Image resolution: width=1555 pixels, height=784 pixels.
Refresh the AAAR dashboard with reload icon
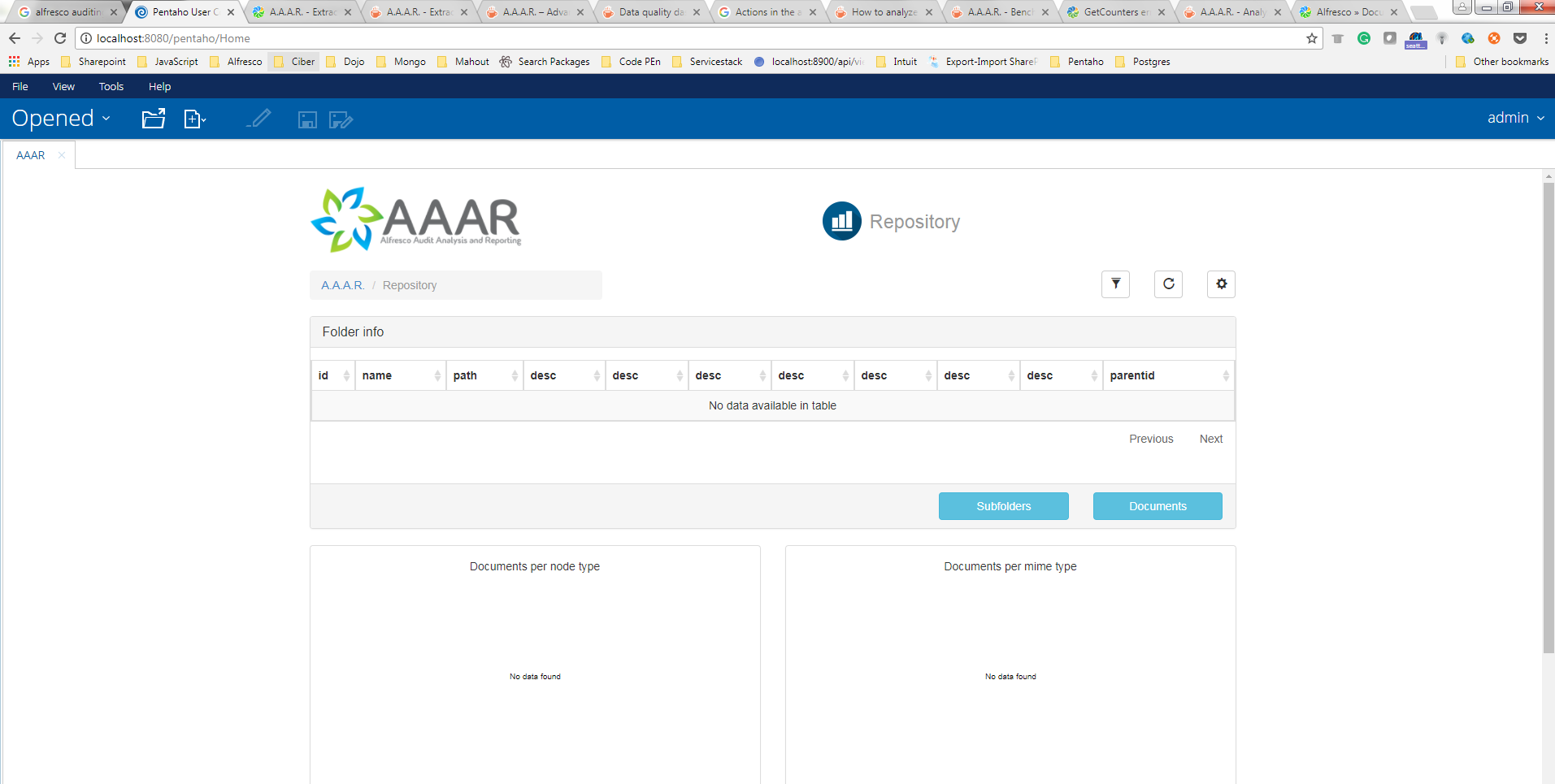[1168, 284]
